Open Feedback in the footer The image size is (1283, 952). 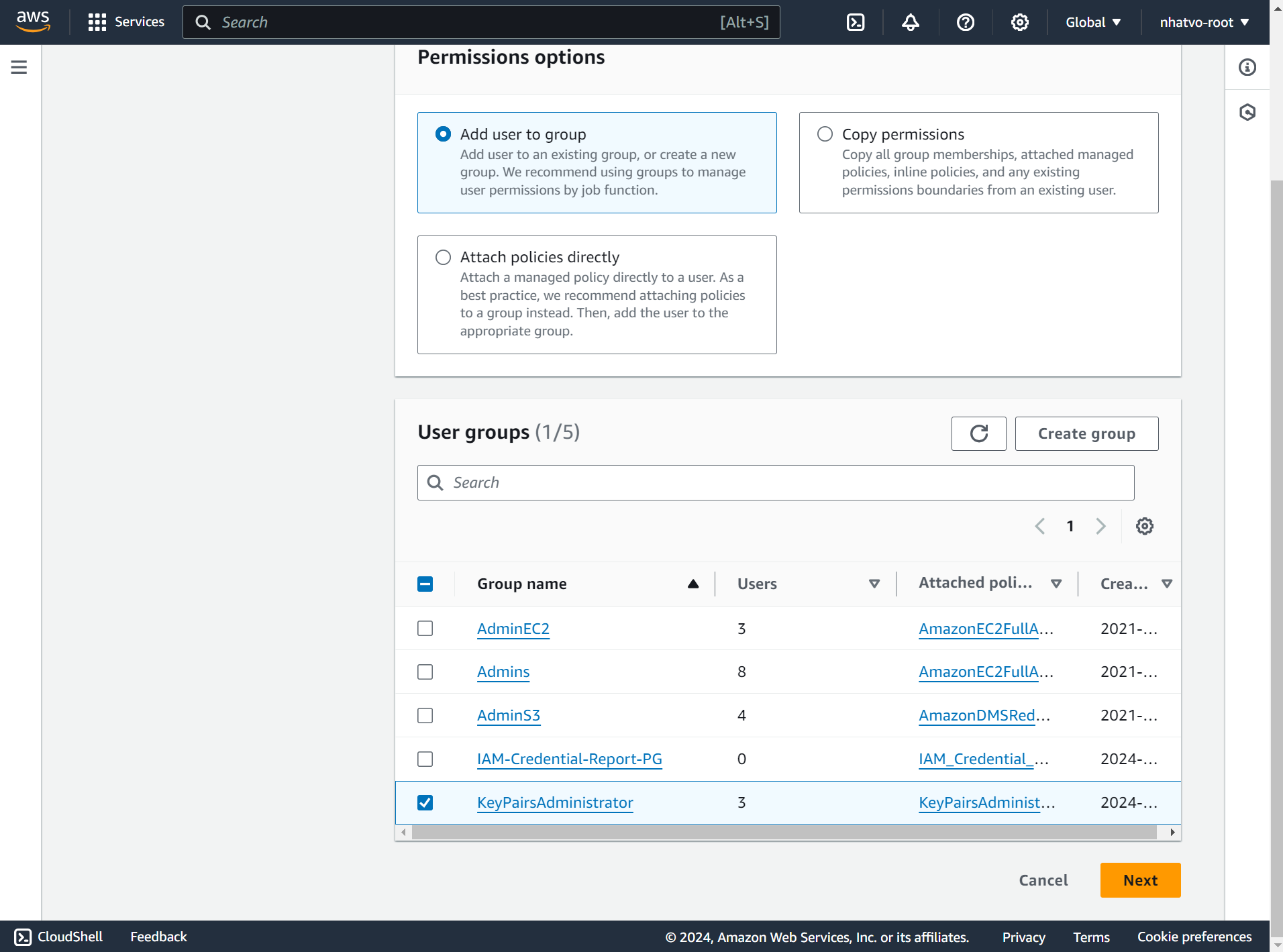point(158,937)
